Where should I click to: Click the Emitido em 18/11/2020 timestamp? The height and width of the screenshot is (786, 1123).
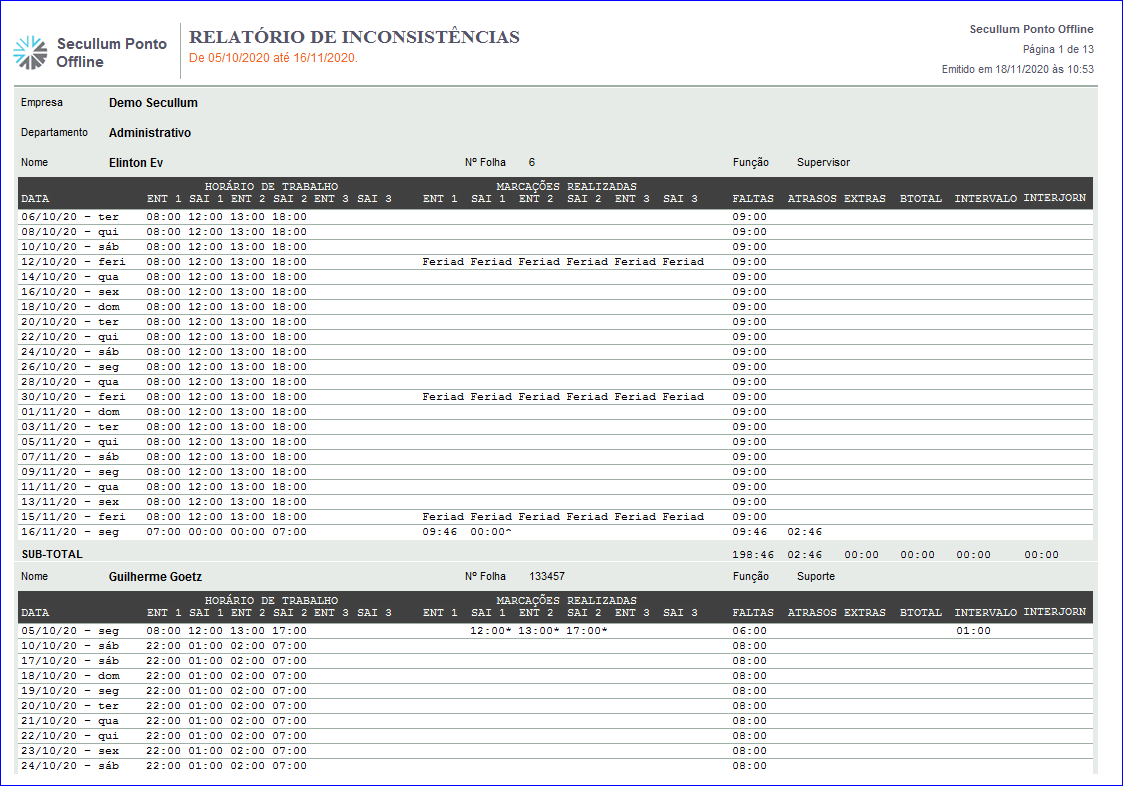(x=1017, y=69)
